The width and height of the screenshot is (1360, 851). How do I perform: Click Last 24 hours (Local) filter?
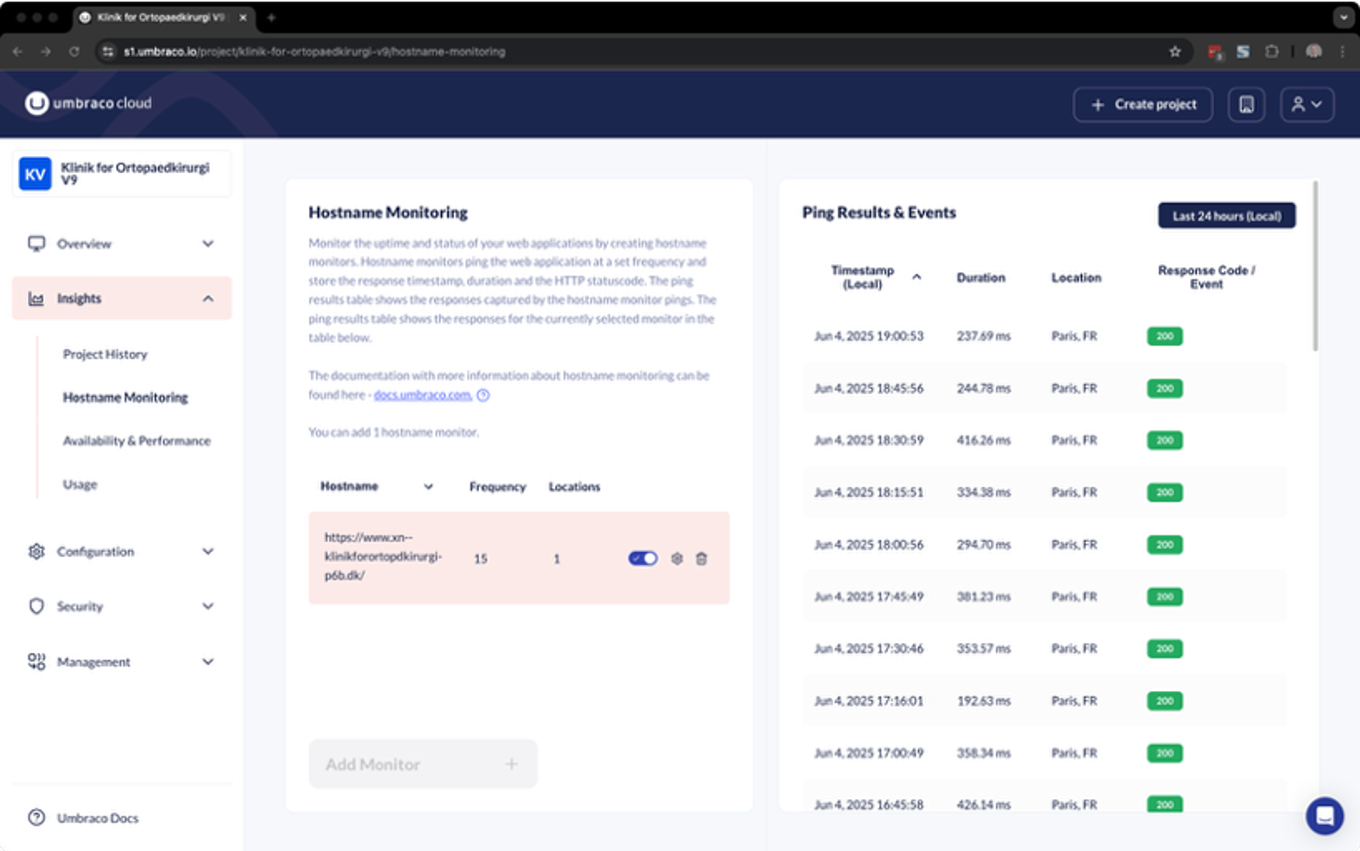click(1227, 215)
